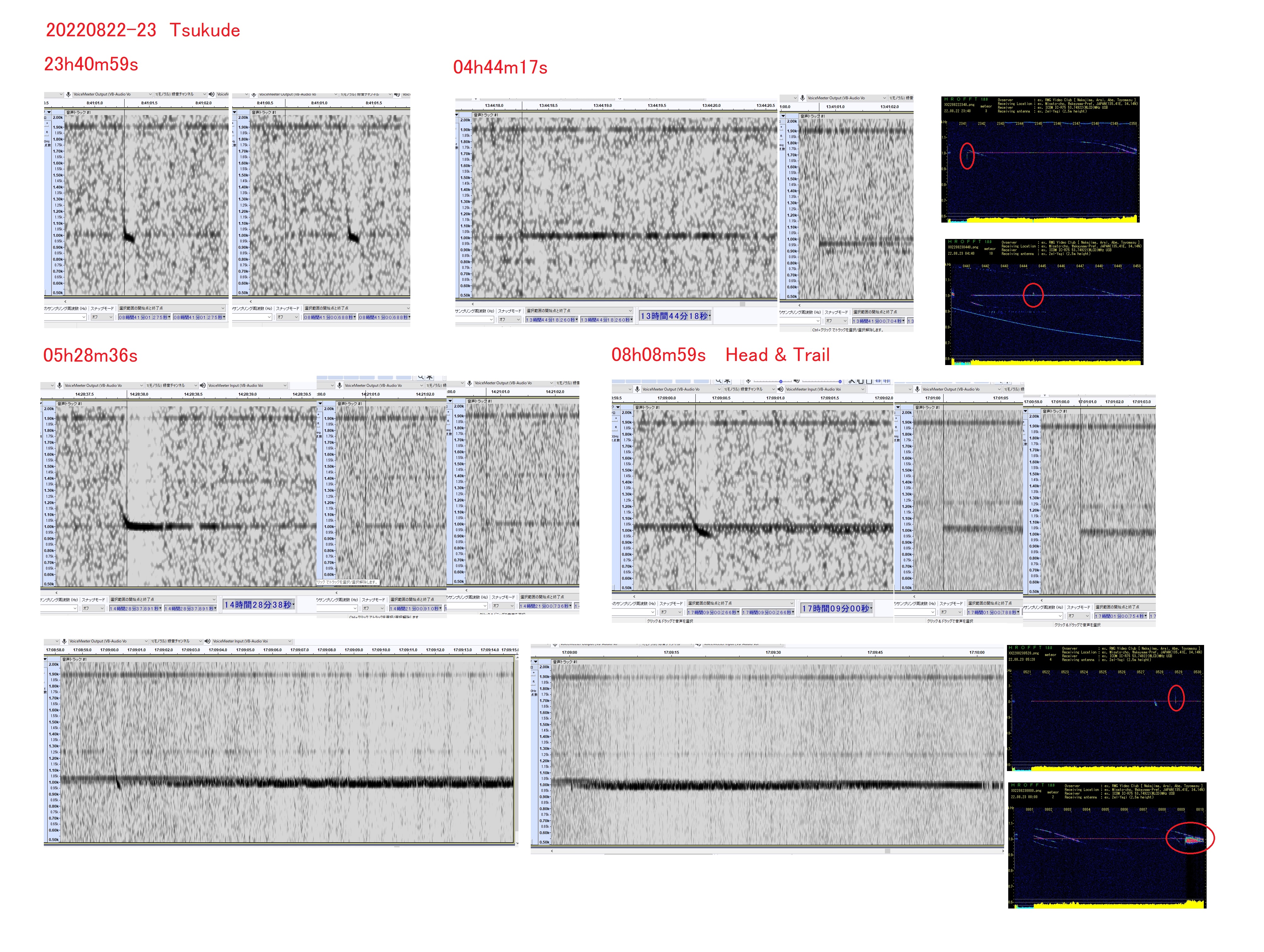Image resolution: width=1264 pixels, height=952 pixels.
Task: Open track menu triangle in 13:44:18.0 window
Action: (x=457, y=115)
